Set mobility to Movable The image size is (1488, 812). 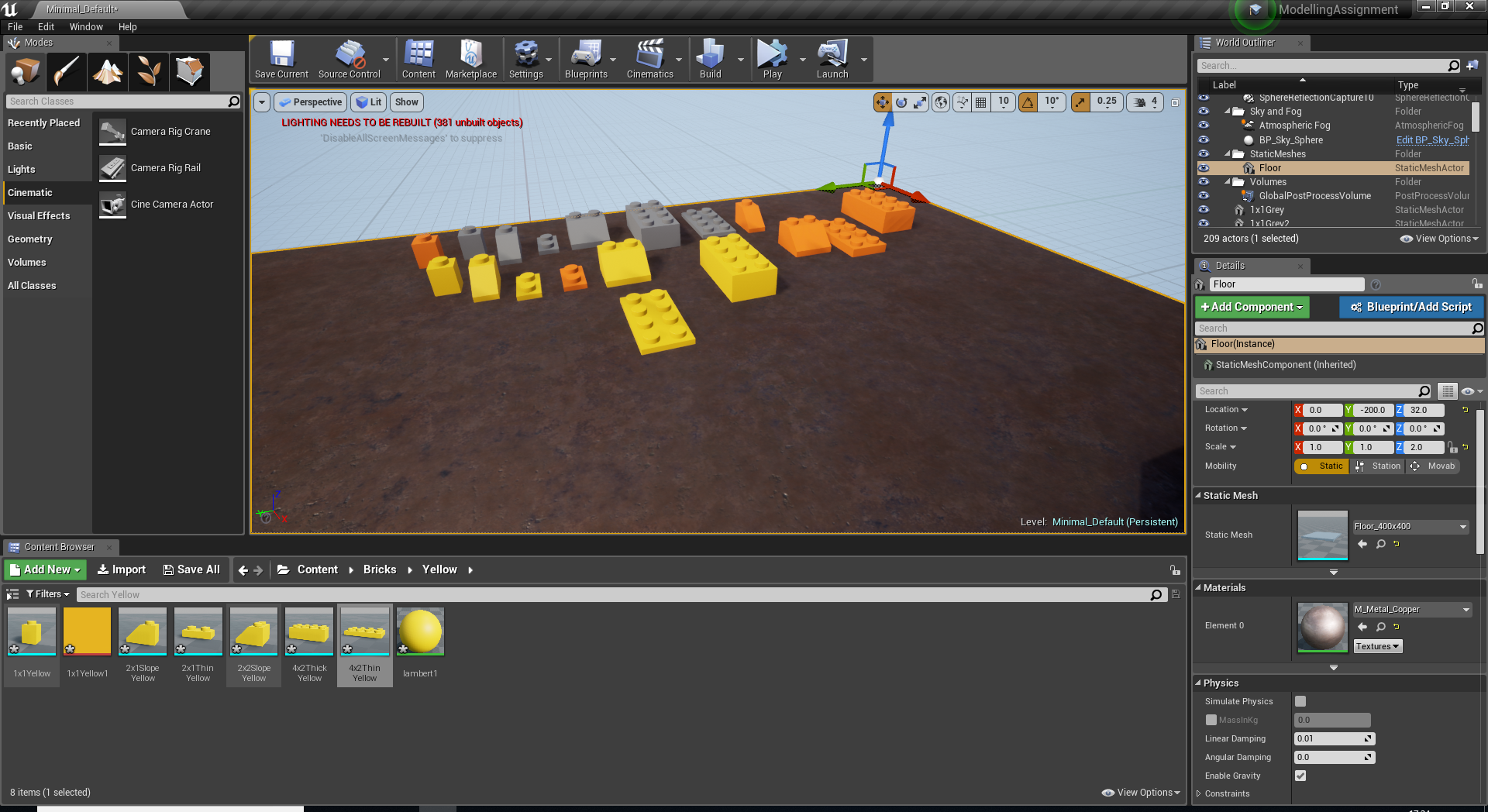[1434, 466]
